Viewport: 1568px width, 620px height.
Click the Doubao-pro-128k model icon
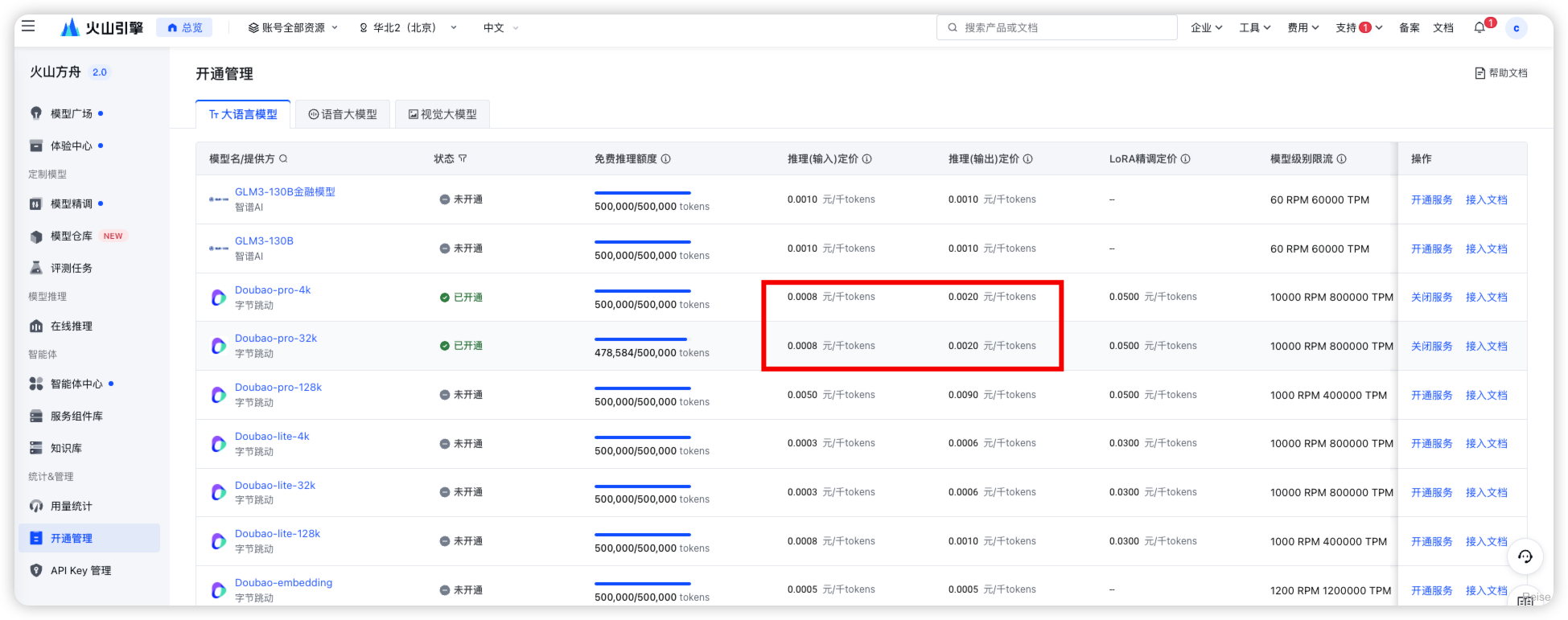(218, 395)
